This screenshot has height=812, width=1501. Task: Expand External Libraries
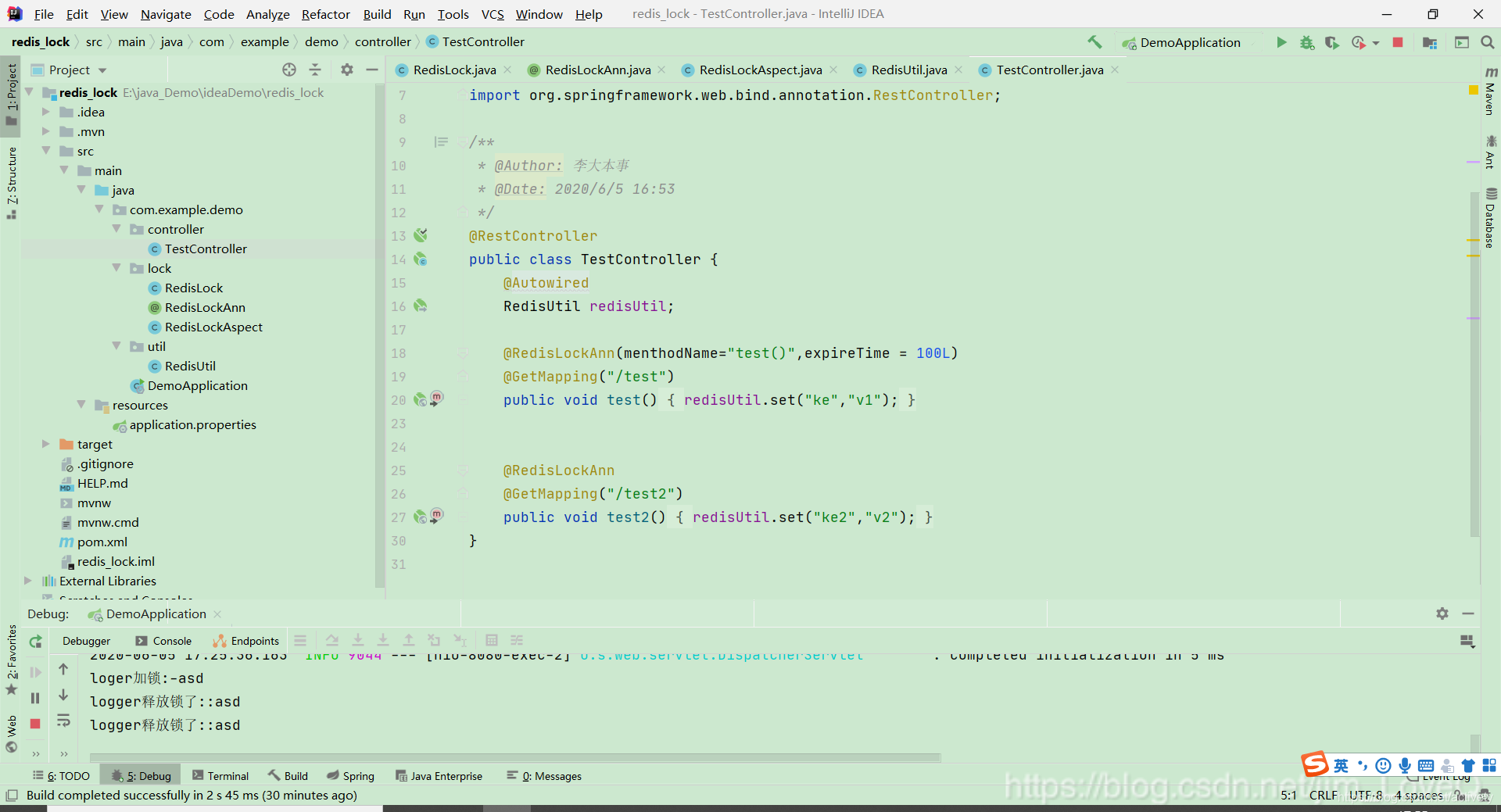(28, 581)
